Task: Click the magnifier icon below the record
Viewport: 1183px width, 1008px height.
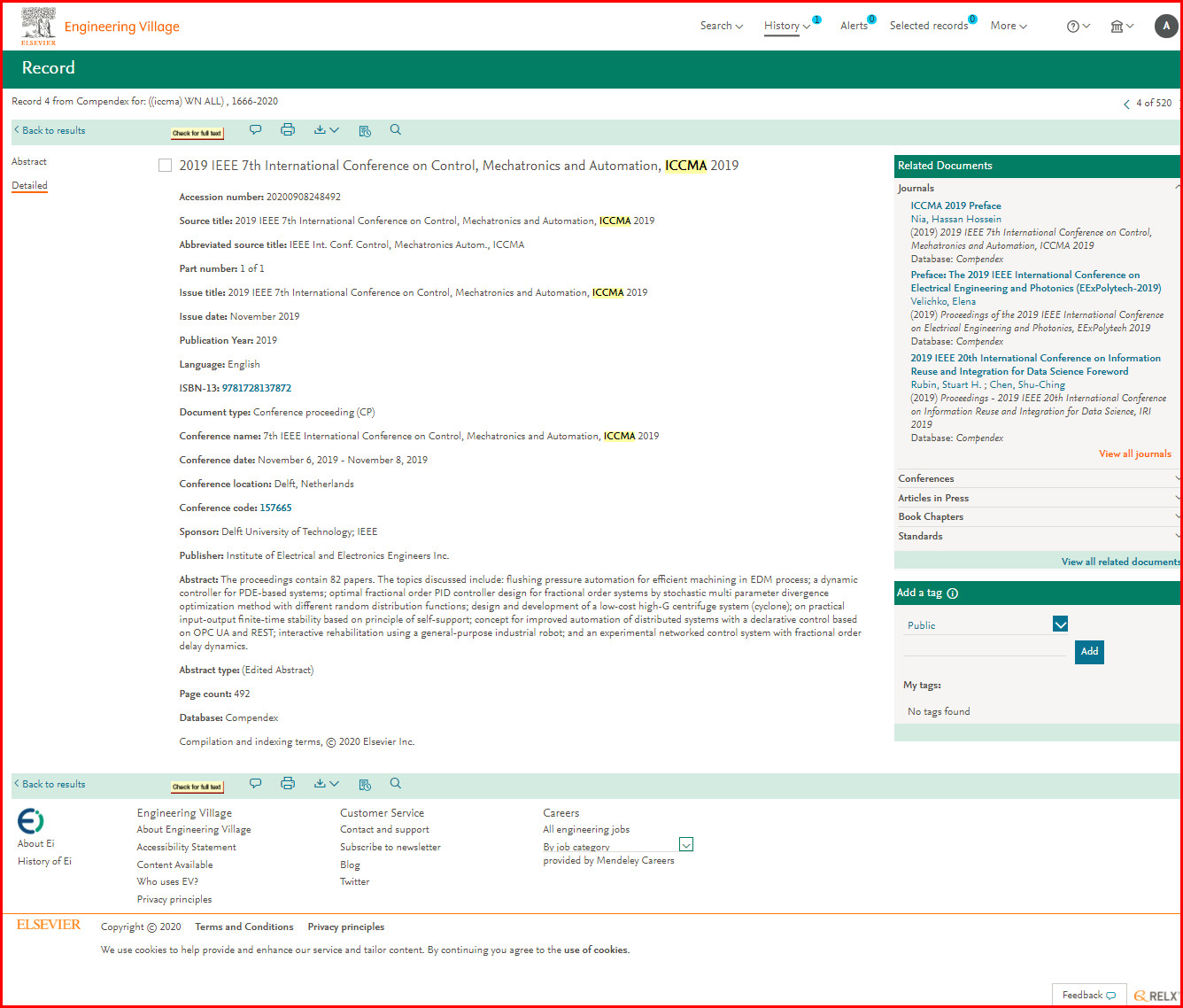Action: tap(396, 784)
